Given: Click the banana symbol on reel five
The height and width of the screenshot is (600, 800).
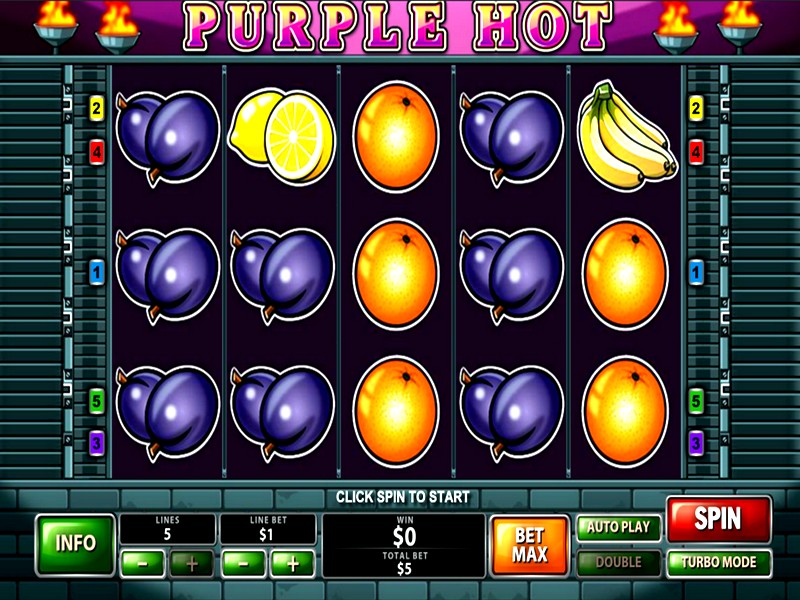Looking at the screenshot, I should 627,135.
